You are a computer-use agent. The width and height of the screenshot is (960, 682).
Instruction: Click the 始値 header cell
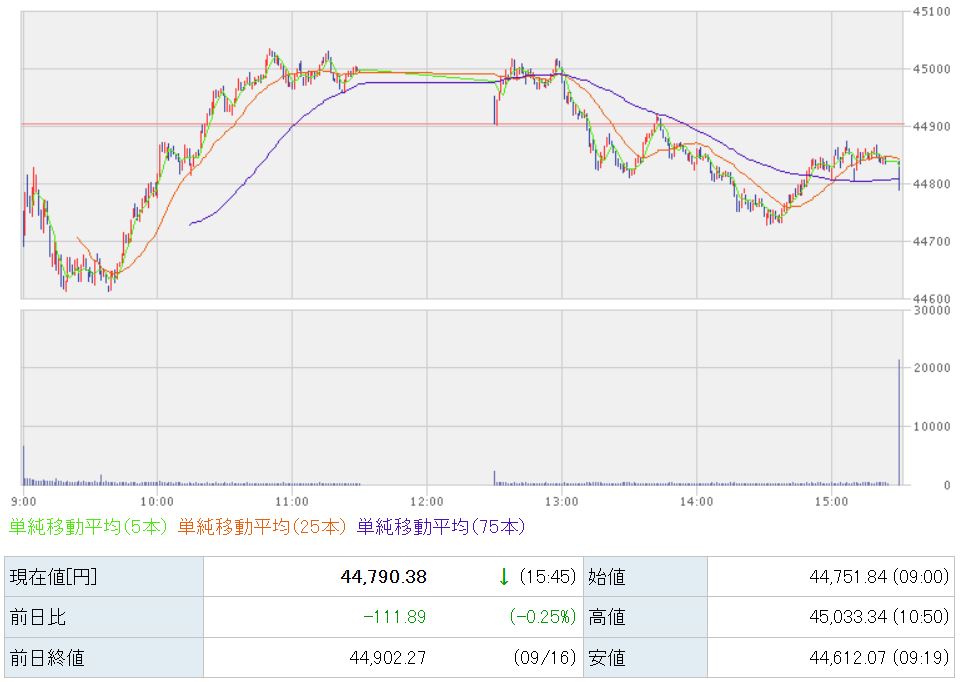click(x=645, y=577)
